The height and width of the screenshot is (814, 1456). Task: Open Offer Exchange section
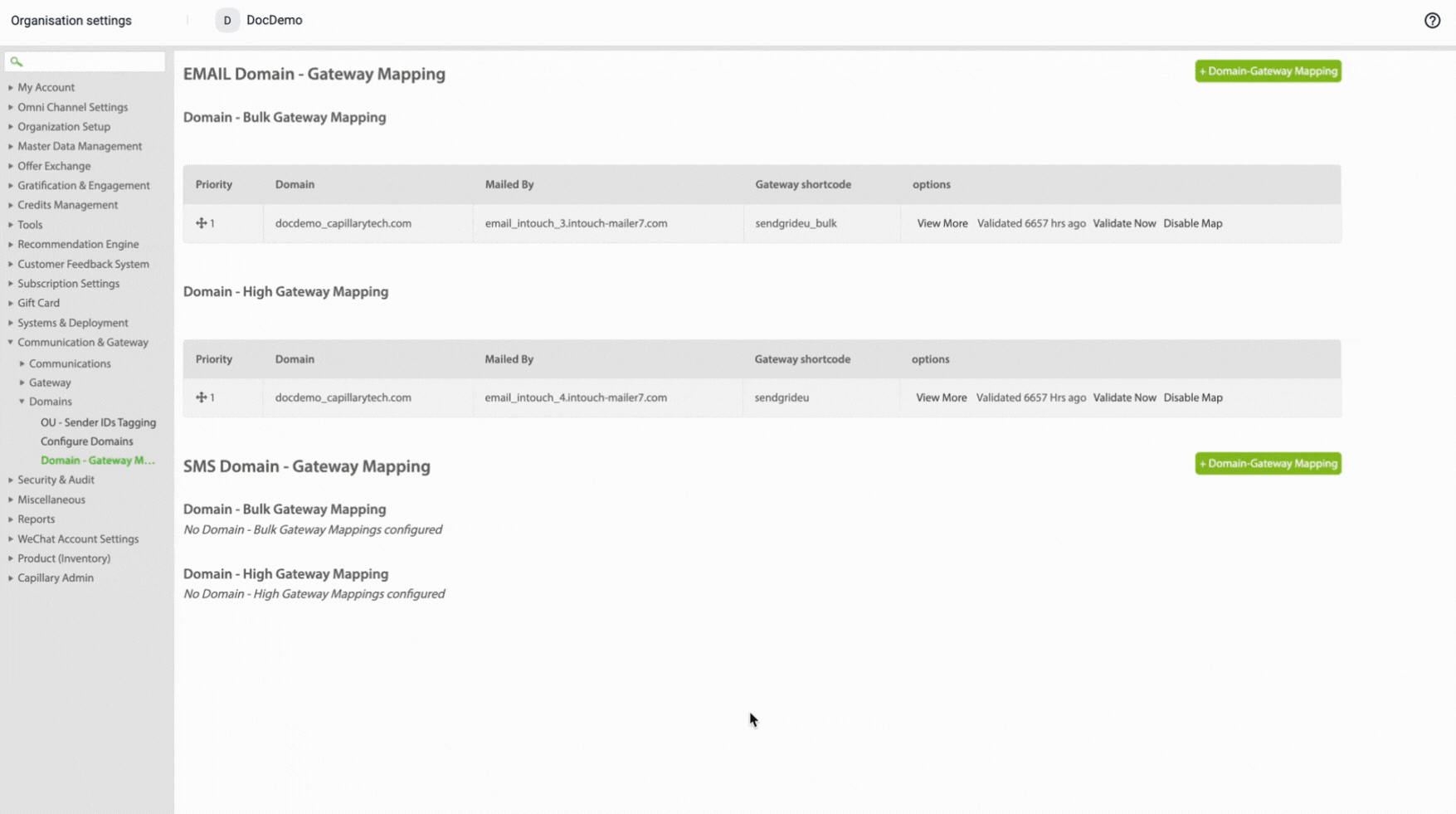[x=54, y=166]
